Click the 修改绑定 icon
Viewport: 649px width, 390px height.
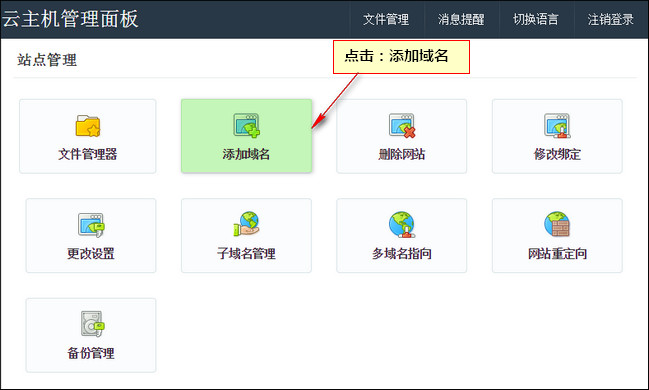coord(557,125)
